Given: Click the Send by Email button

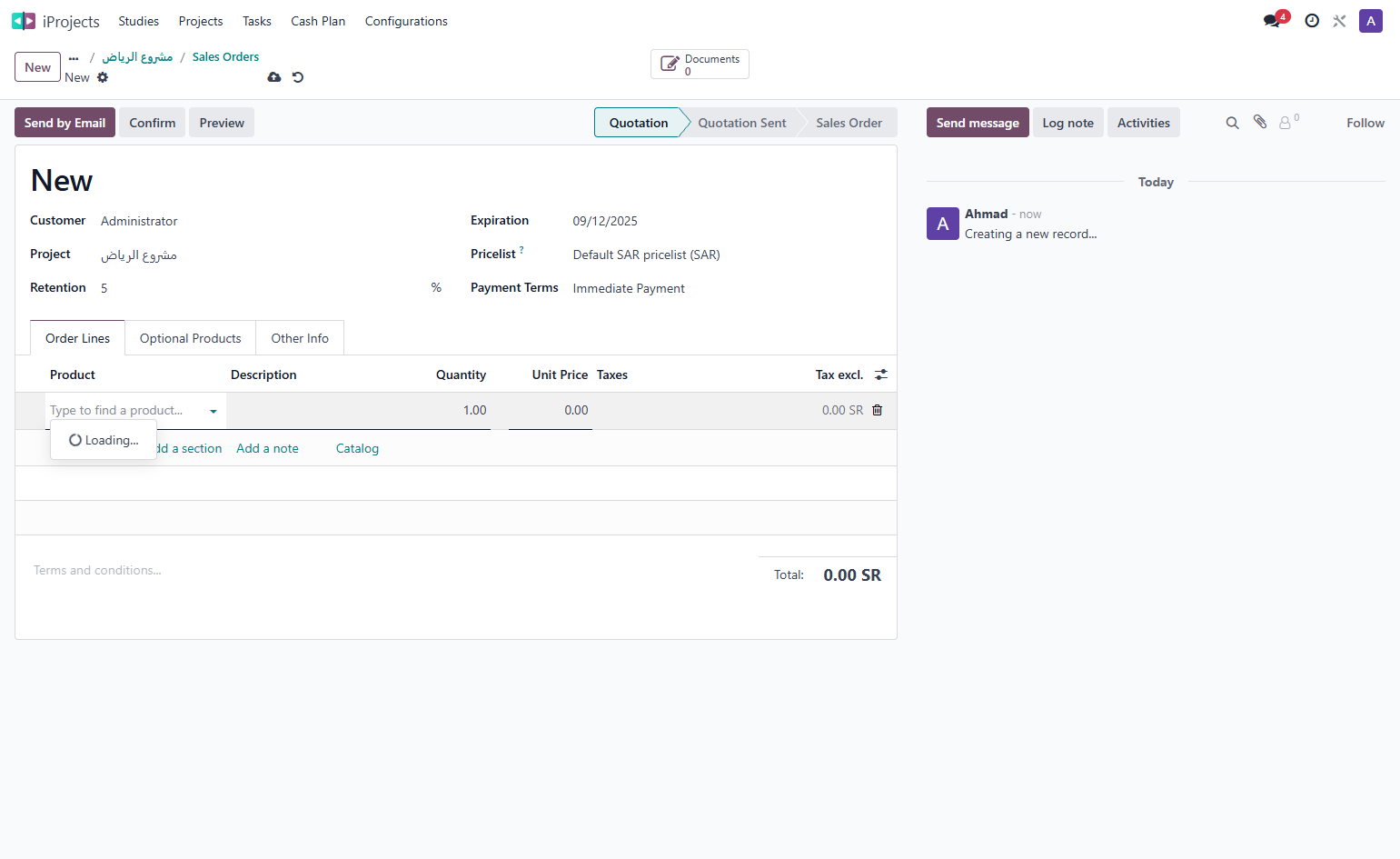Looking at the screenshot, I should click(65, 123).
